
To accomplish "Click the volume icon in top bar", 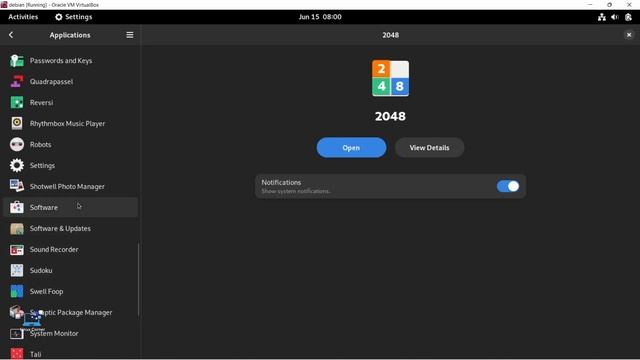I will coord(615,17).
